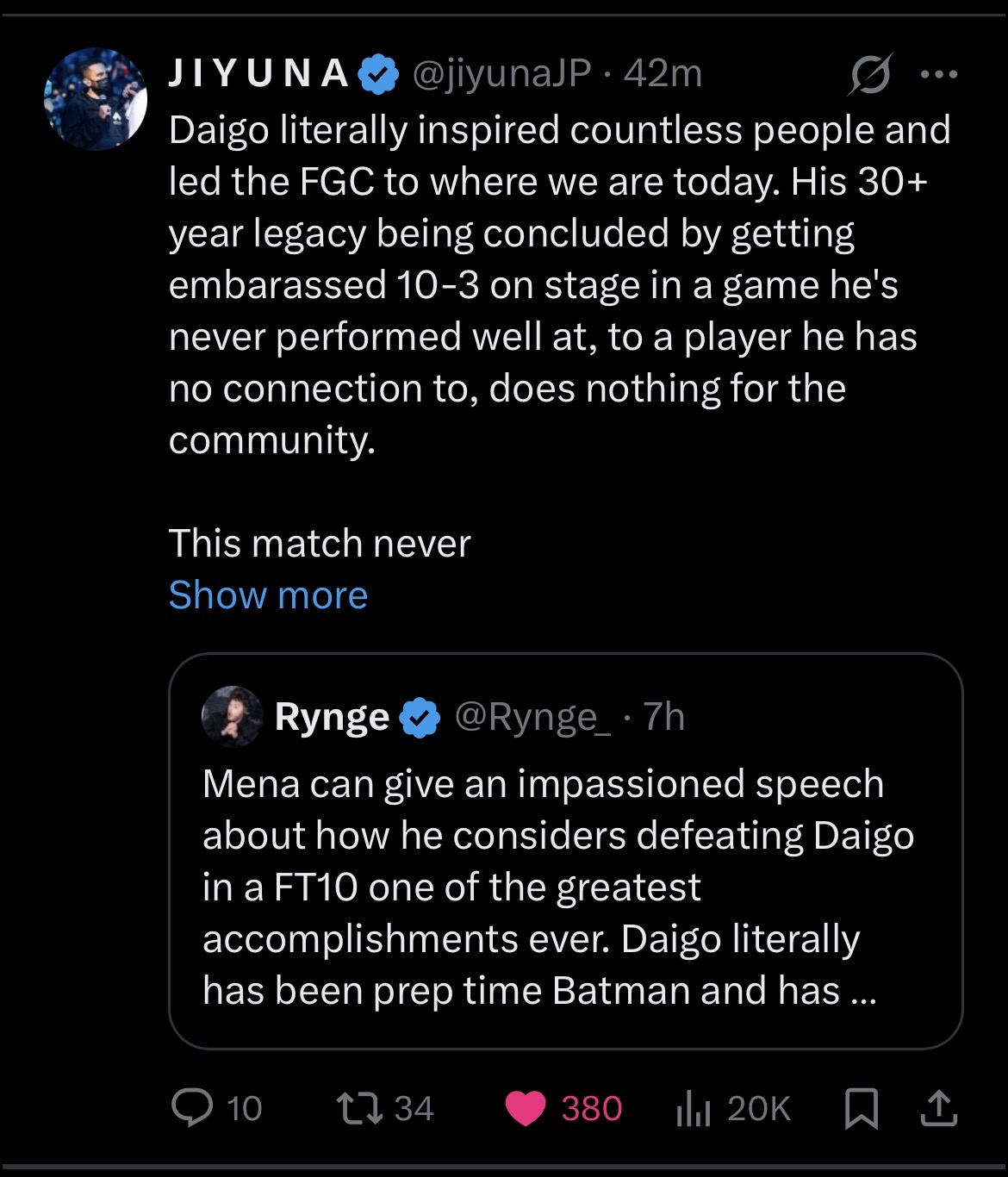Click the reply speech bubble icon
The height and width of the screenshot is (1177, 1008).
click(x=192, y=1108)
